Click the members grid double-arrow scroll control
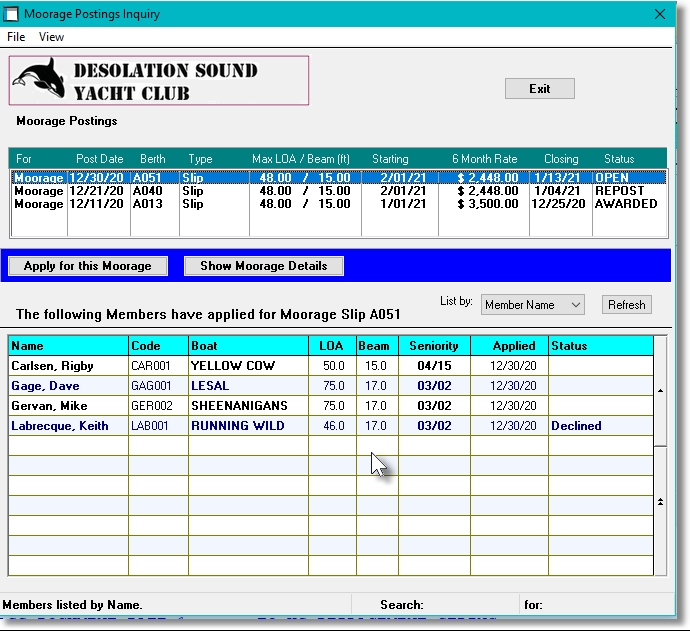 661,502
